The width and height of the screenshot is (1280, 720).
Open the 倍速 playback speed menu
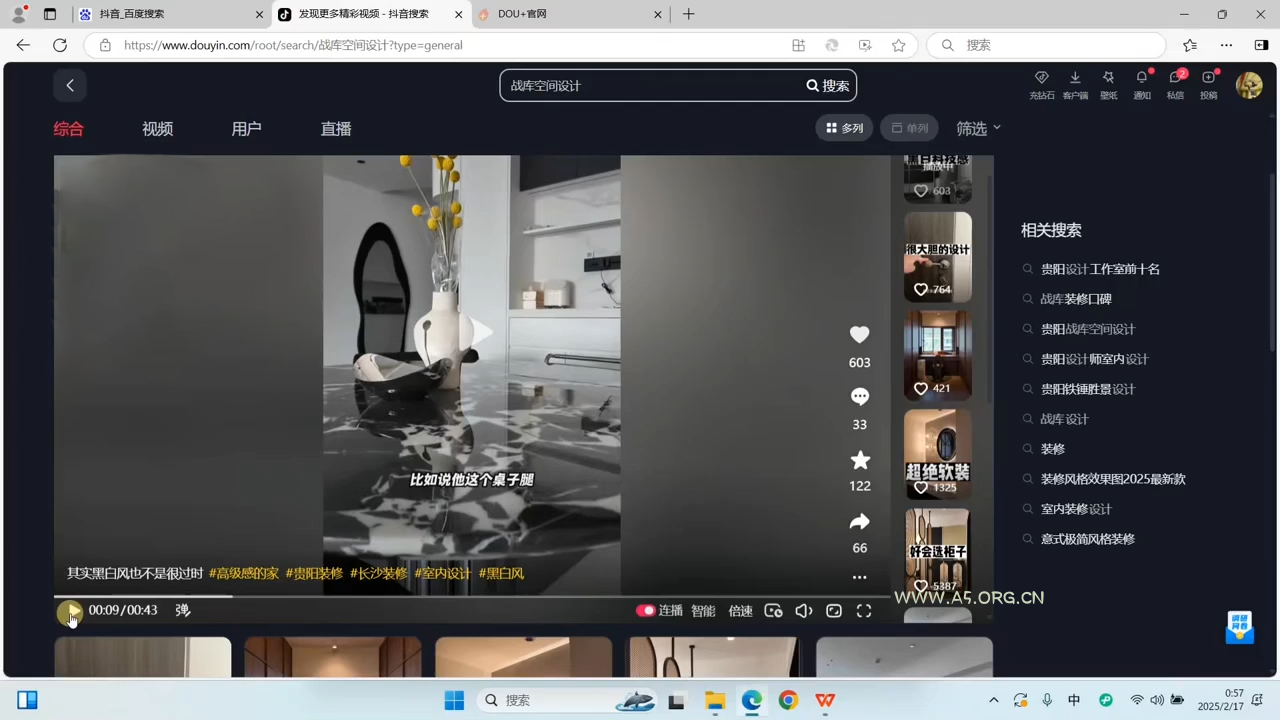pyautogui.click(x=740, y=610)
